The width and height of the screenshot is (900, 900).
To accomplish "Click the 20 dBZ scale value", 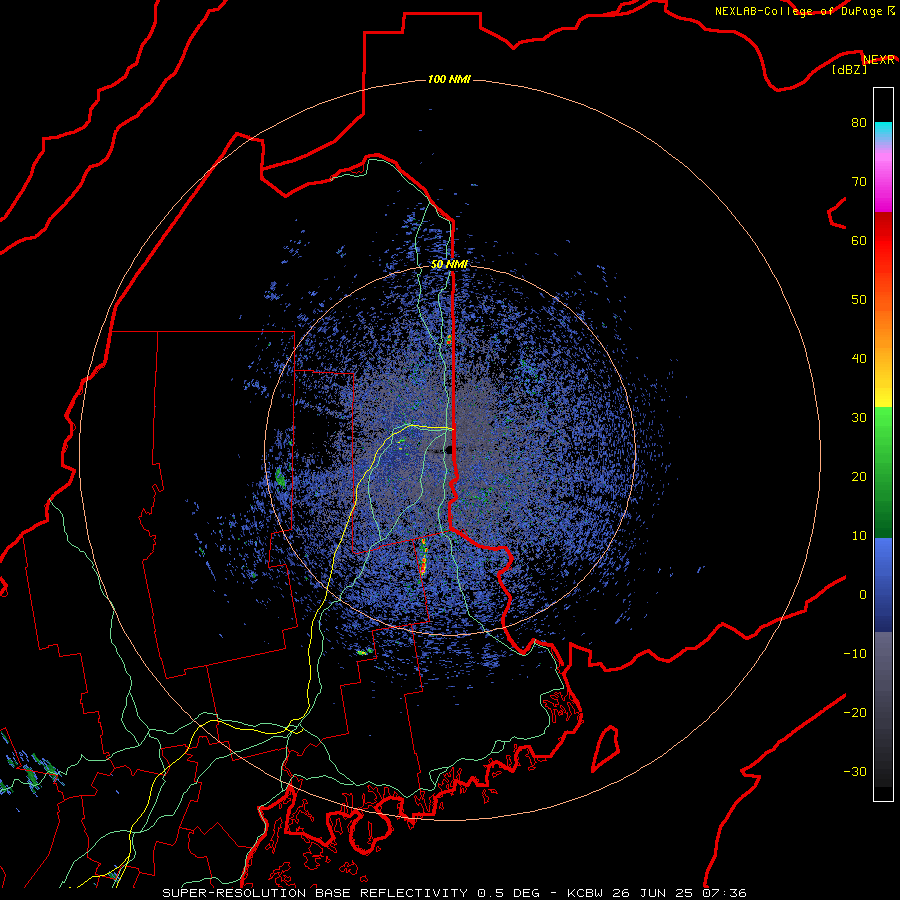I will (x=859, y=477).
